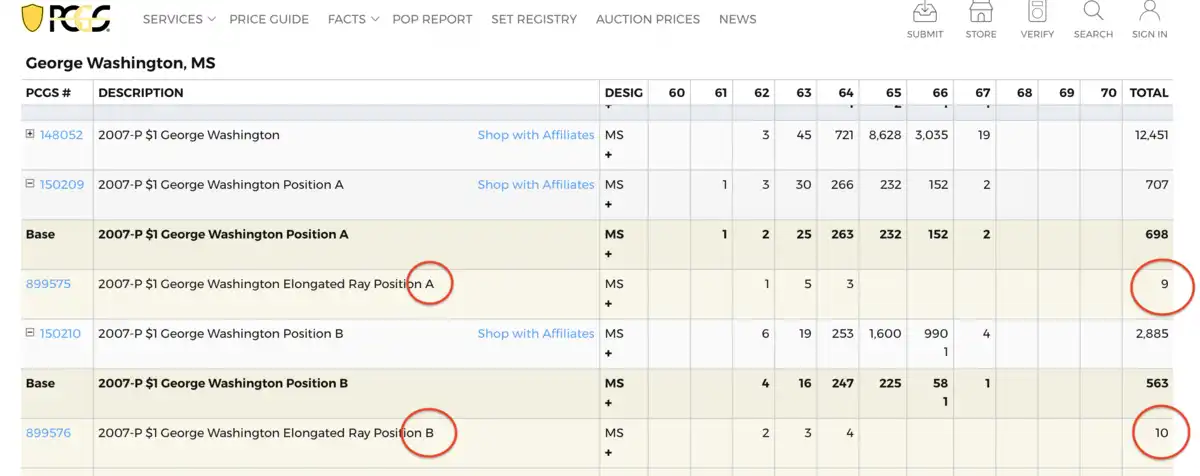Click the 253 cell in Position B row
Viewport: 1200px width, 476px height.
[x=843, y=334]
